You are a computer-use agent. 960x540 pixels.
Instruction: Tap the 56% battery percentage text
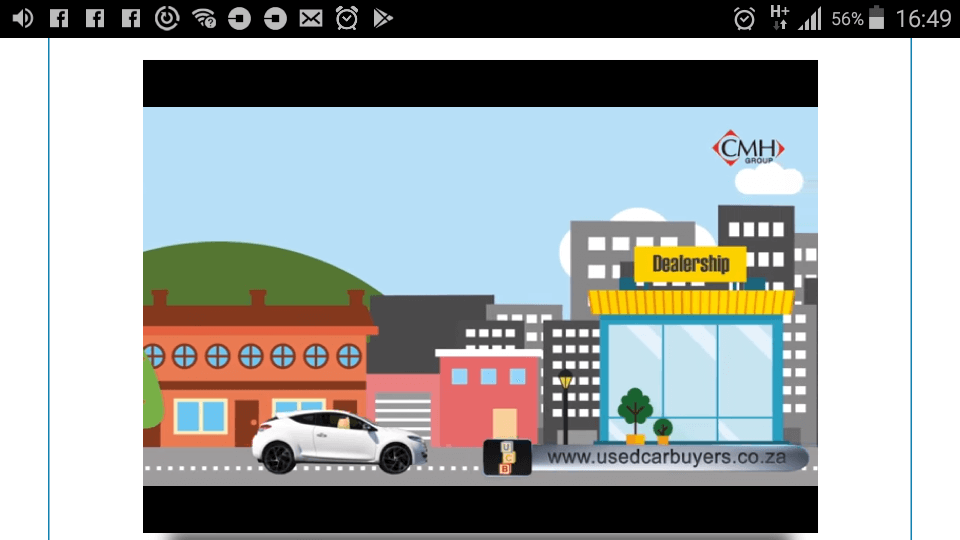(x=847, y=19)
